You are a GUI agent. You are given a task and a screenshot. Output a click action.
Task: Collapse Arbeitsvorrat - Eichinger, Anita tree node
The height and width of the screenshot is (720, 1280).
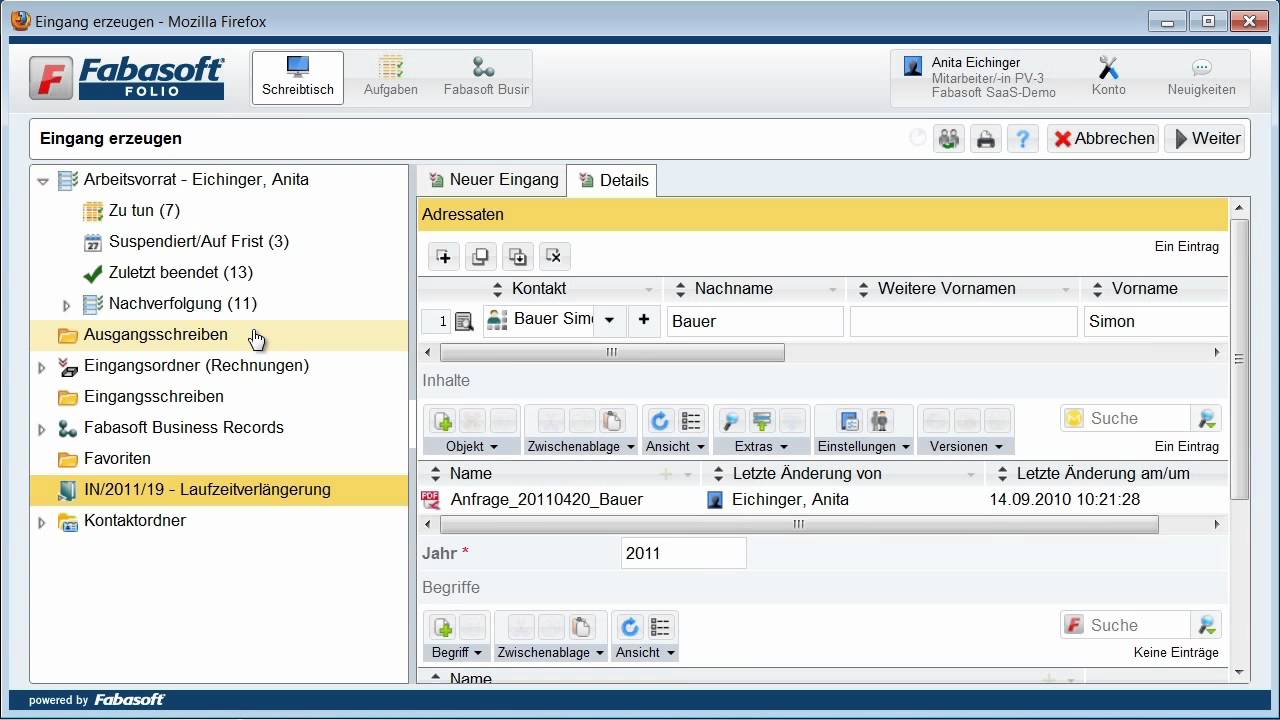click(x=42, y=181)
